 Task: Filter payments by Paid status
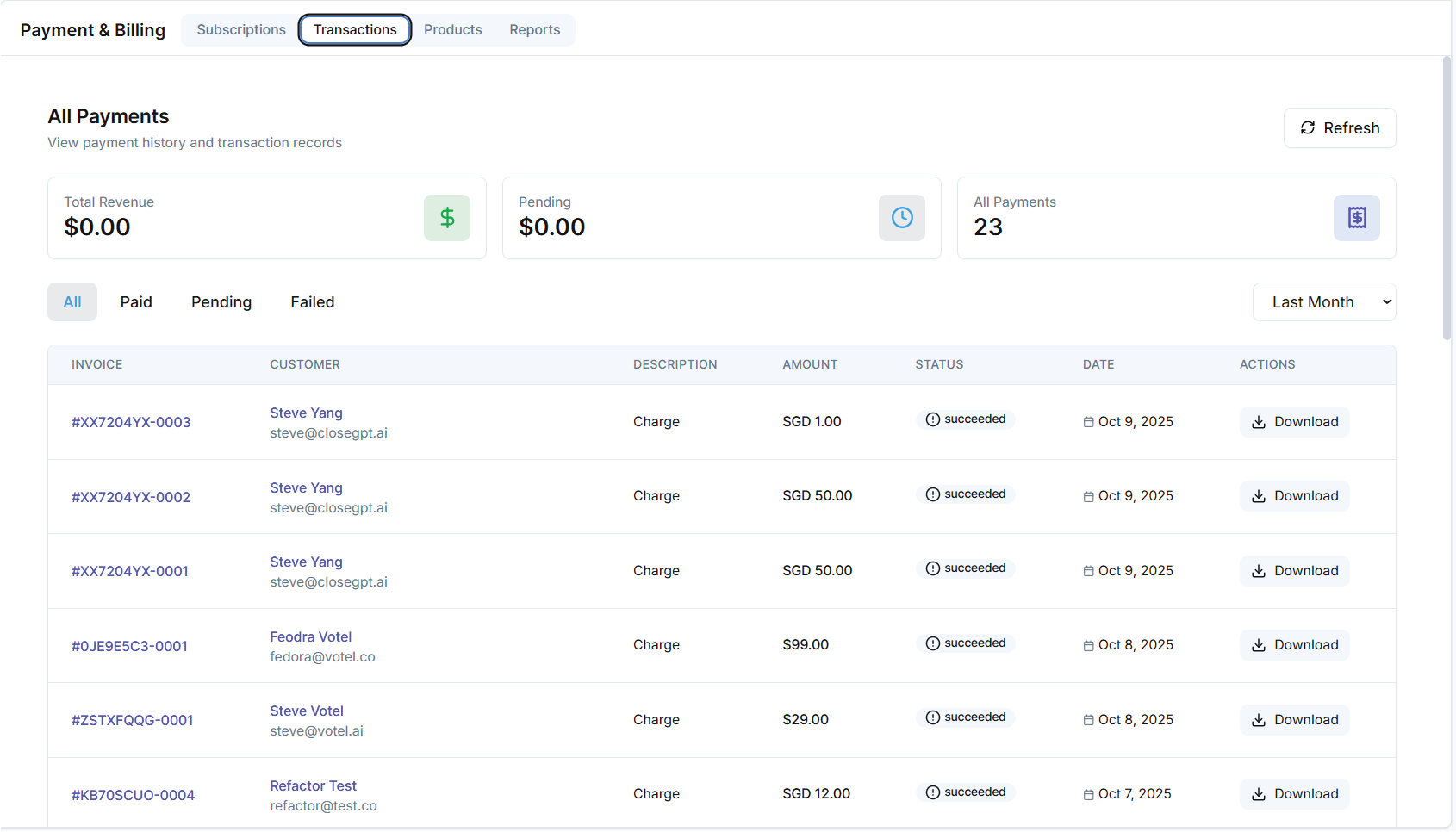(136, 302)
